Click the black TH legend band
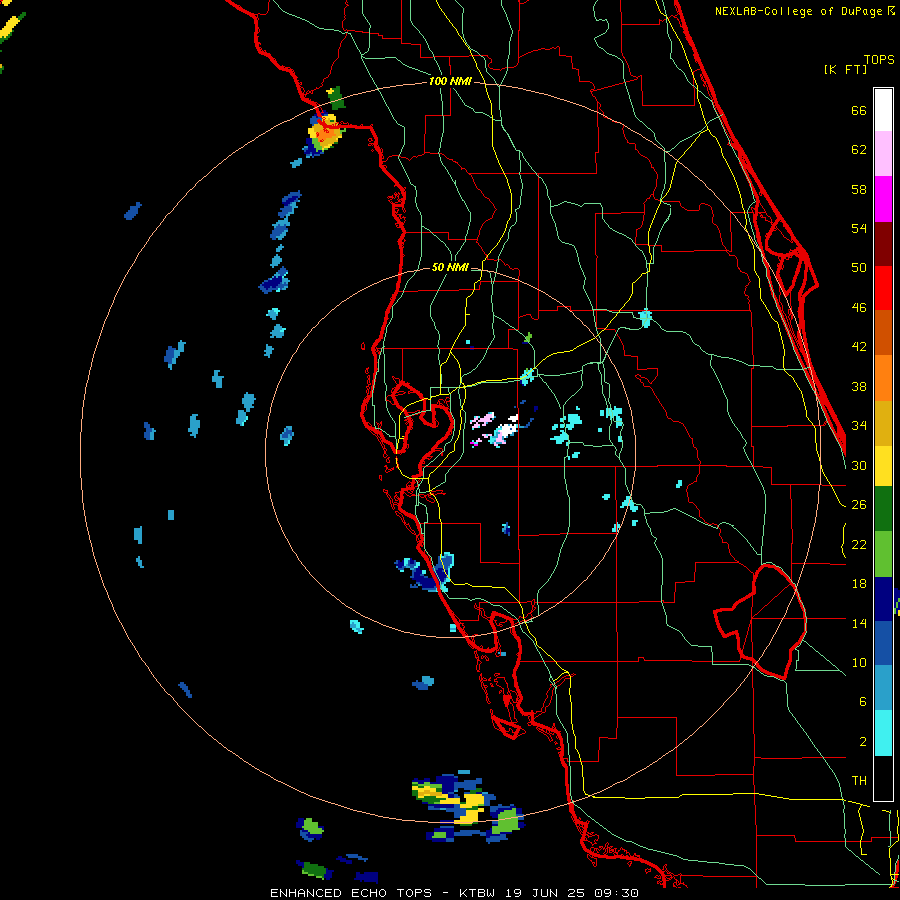Screen dimensions: 900x900 point(883,778)
